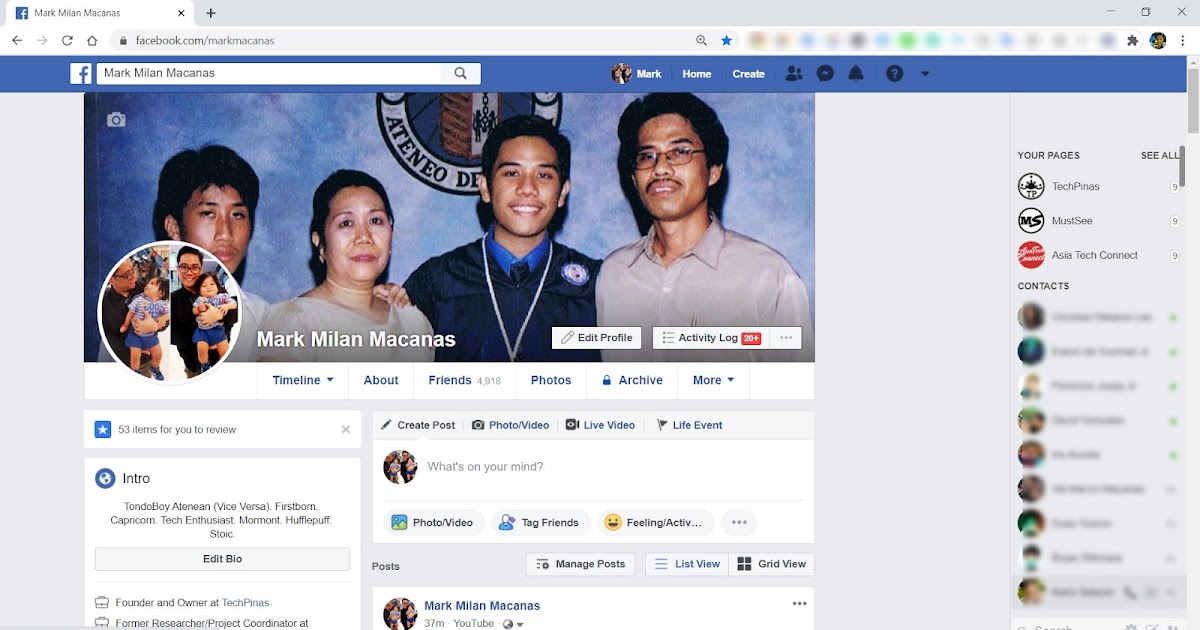Image resolution: width=1200 pixels, height=630 pixels.
Task: Click the Tag Friends icon
Action: coord(508,522)
